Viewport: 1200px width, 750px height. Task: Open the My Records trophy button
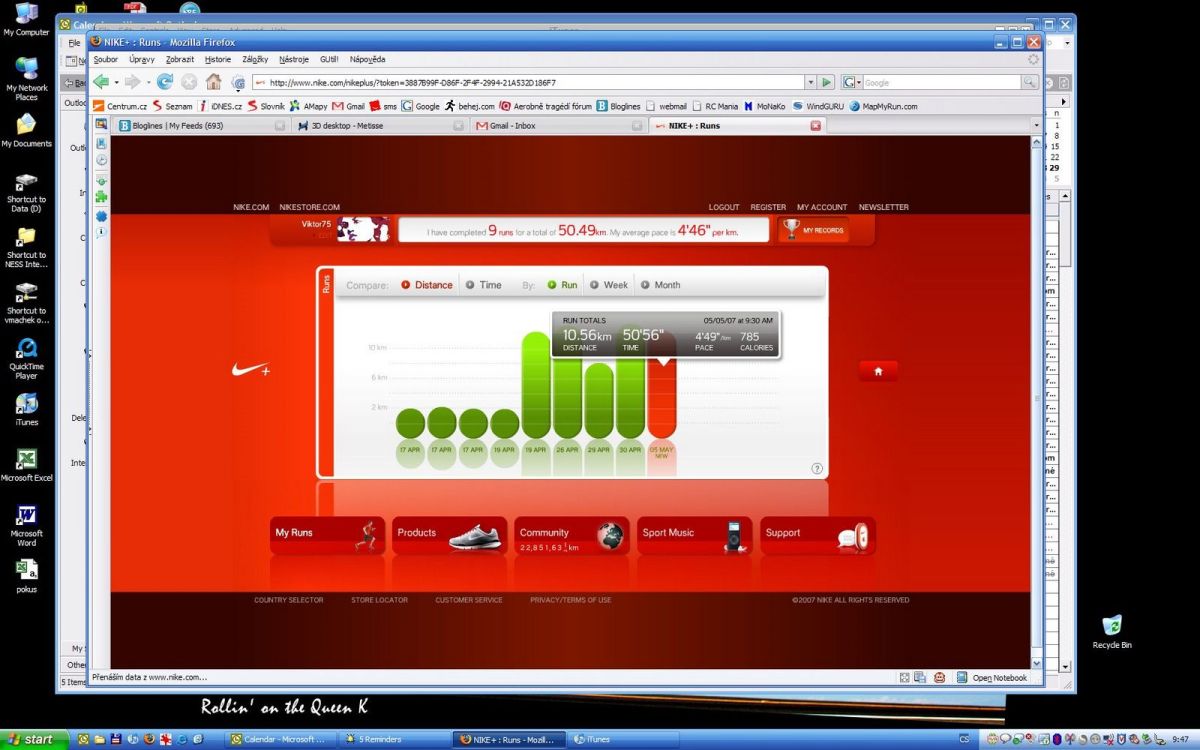tap(813, 230)
